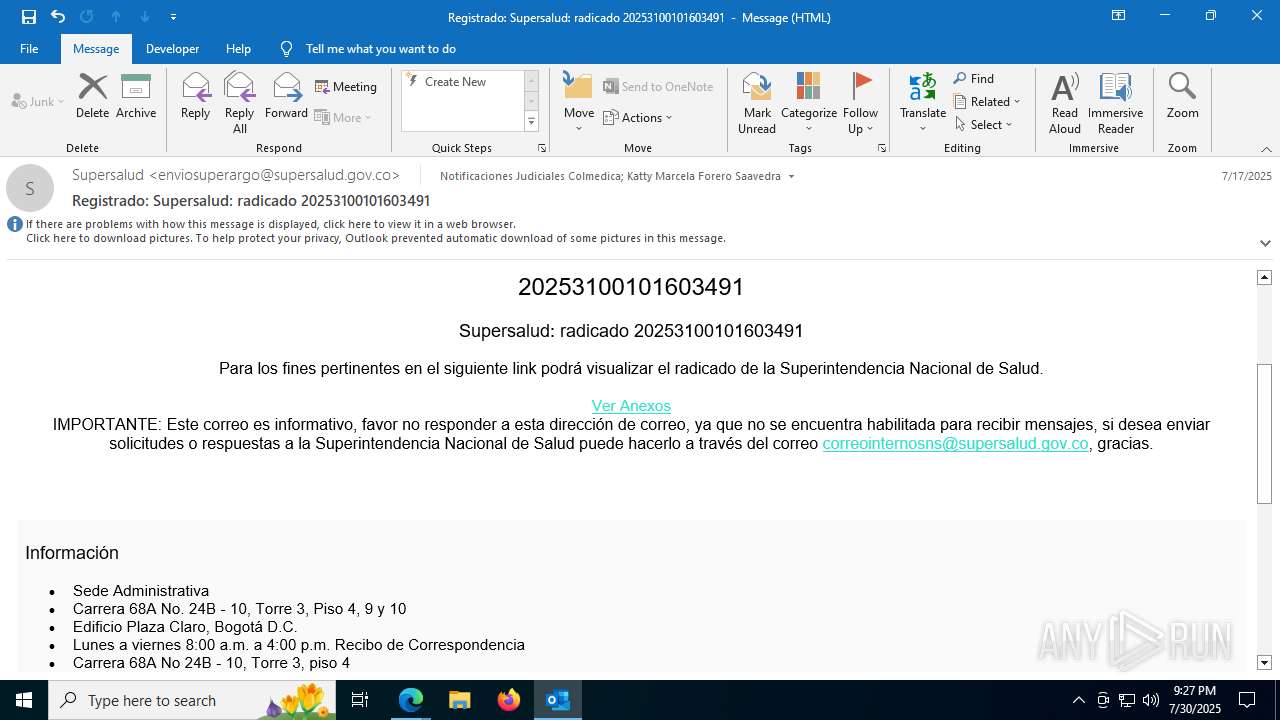Screen dimensions: 1280x720
Task: Open File Explorer from taskbar
Action: 460,700
